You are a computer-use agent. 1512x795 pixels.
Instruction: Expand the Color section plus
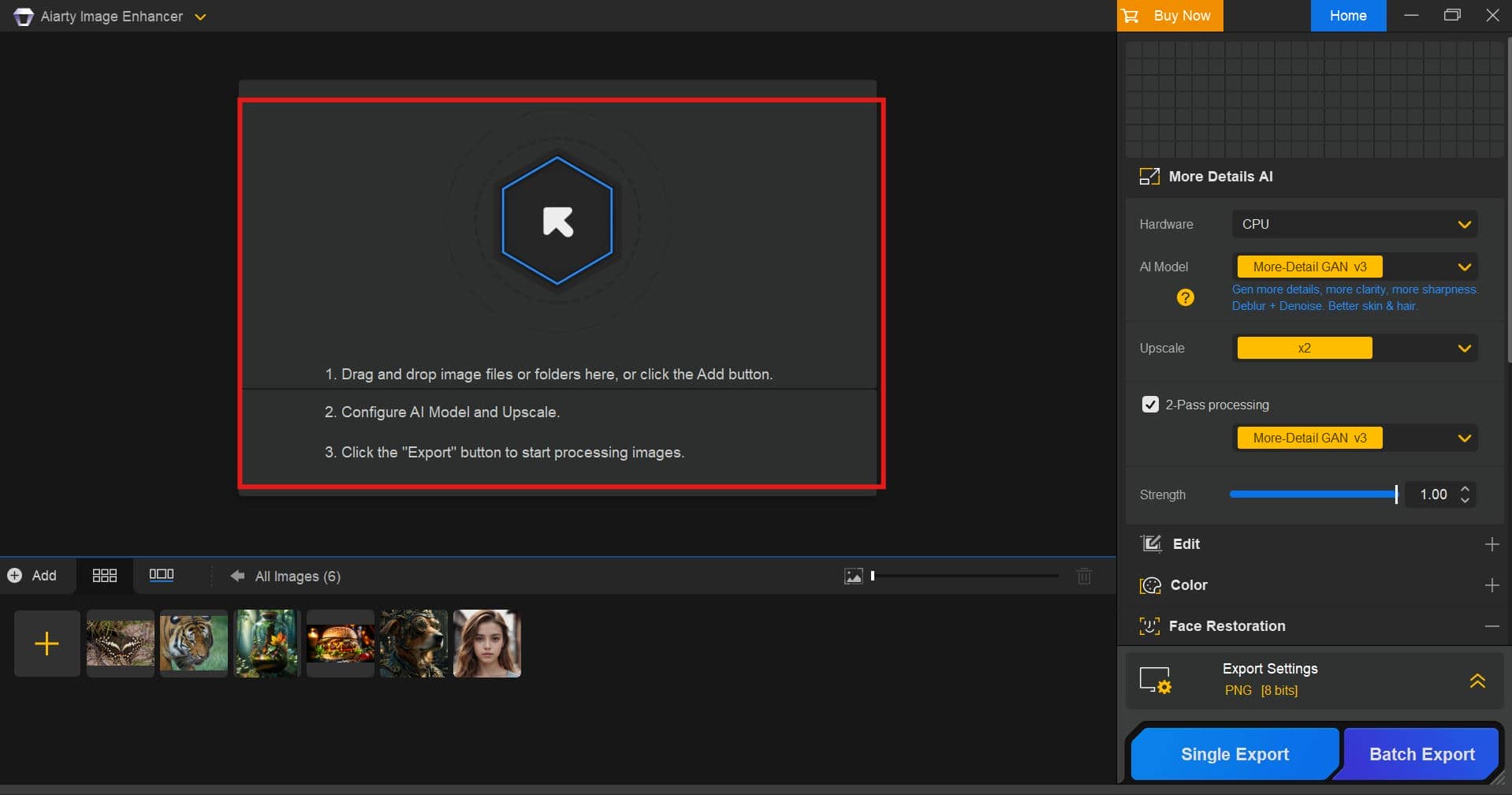tap(1492, 585)
